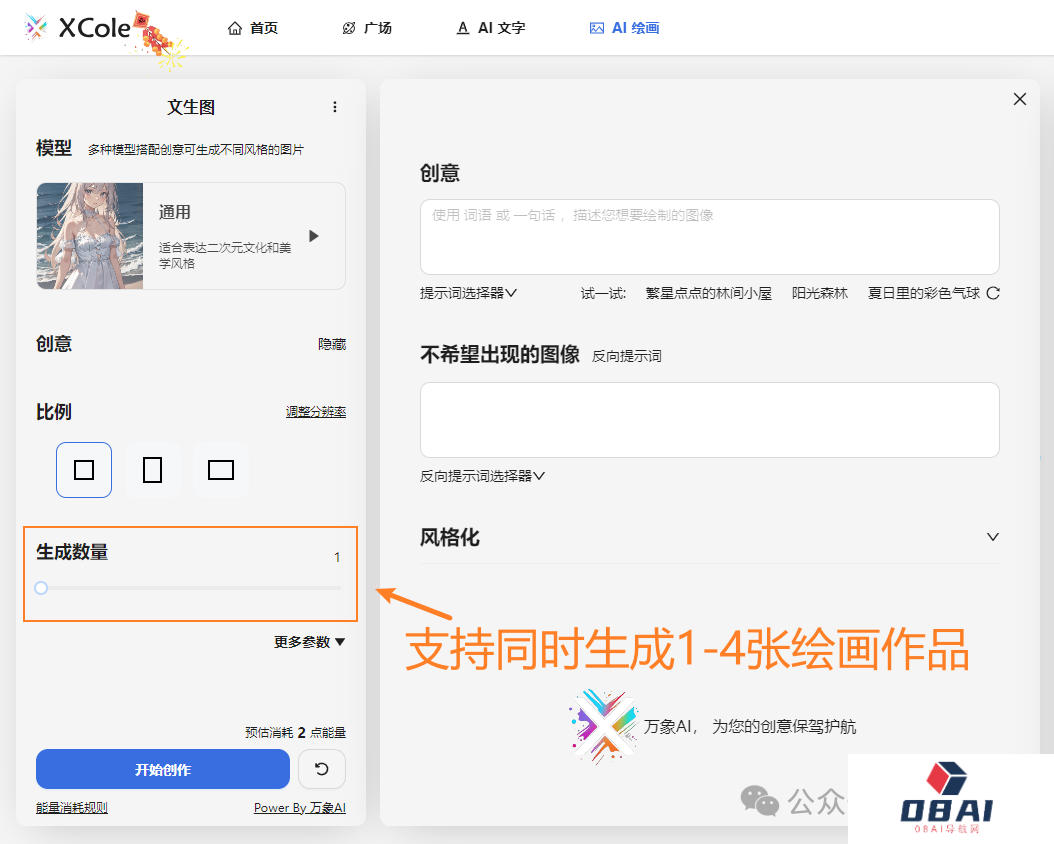The width and height of the screenshot is (1054, 844).
Task: Open the 调整分辨率 link
Action: point(316,411)
